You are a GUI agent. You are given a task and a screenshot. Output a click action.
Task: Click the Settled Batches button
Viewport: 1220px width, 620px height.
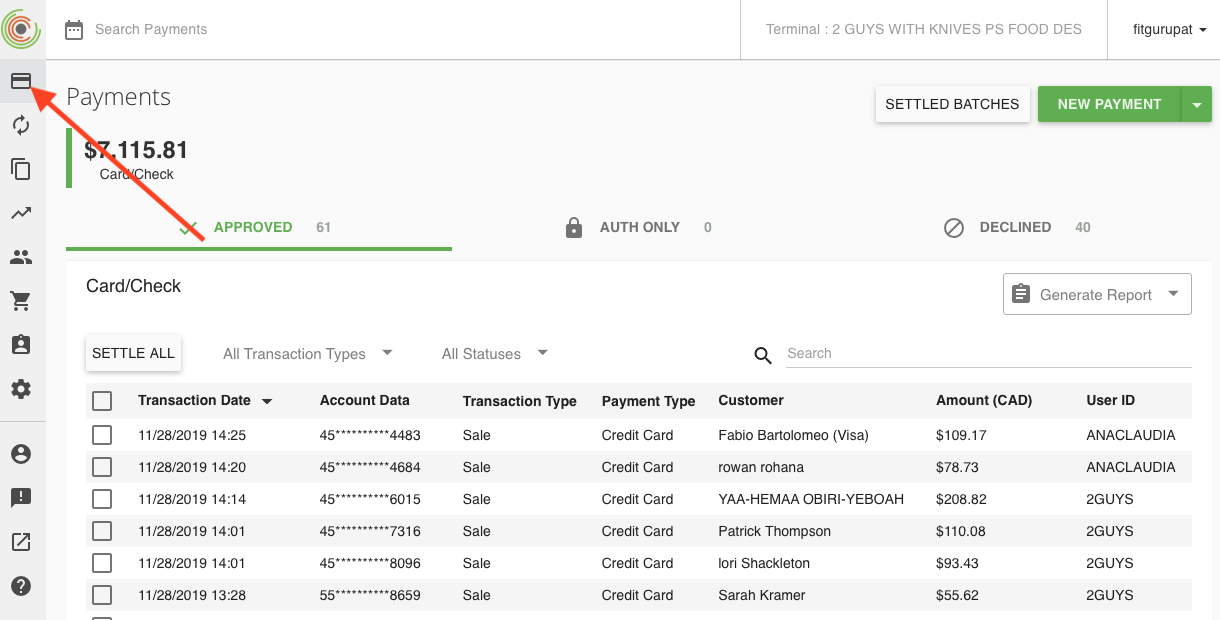click(x=952, y=104)
